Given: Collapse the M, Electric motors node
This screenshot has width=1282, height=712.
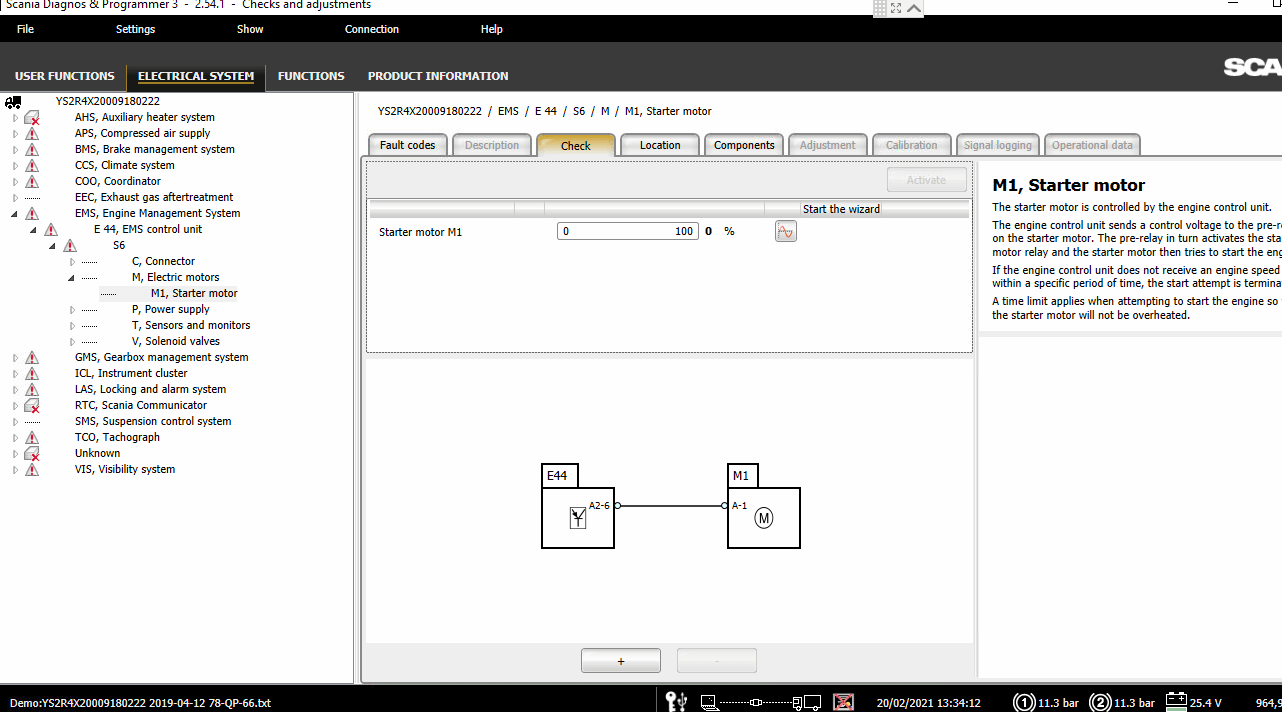Looking at the screenshot, I should (72, 278).
